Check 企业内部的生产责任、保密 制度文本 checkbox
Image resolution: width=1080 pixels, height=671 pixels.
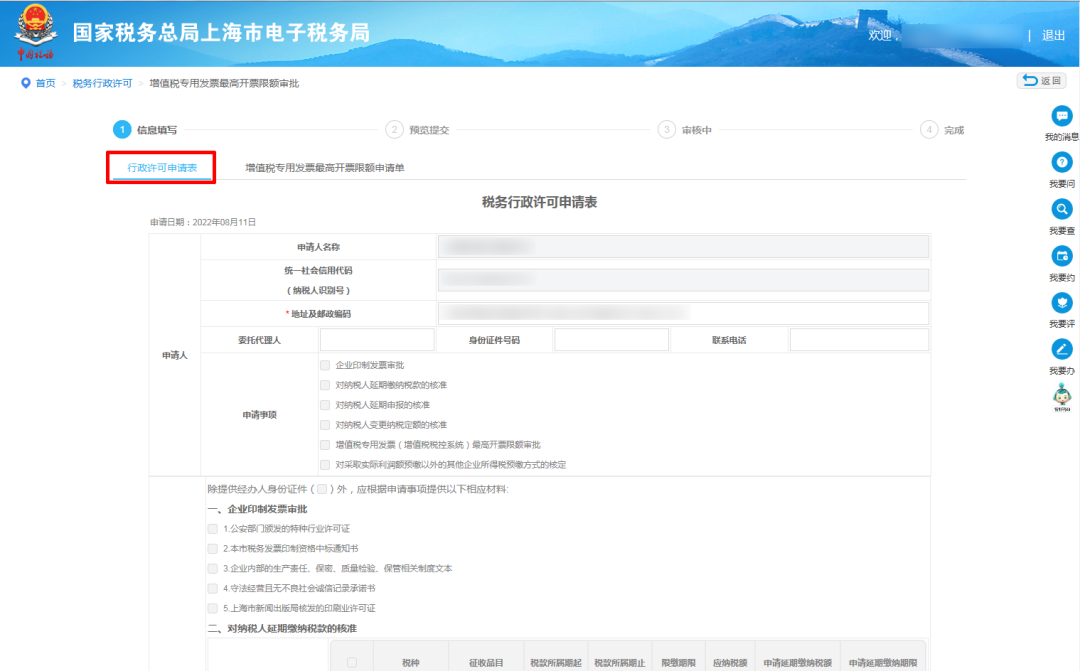pos(213,569)
